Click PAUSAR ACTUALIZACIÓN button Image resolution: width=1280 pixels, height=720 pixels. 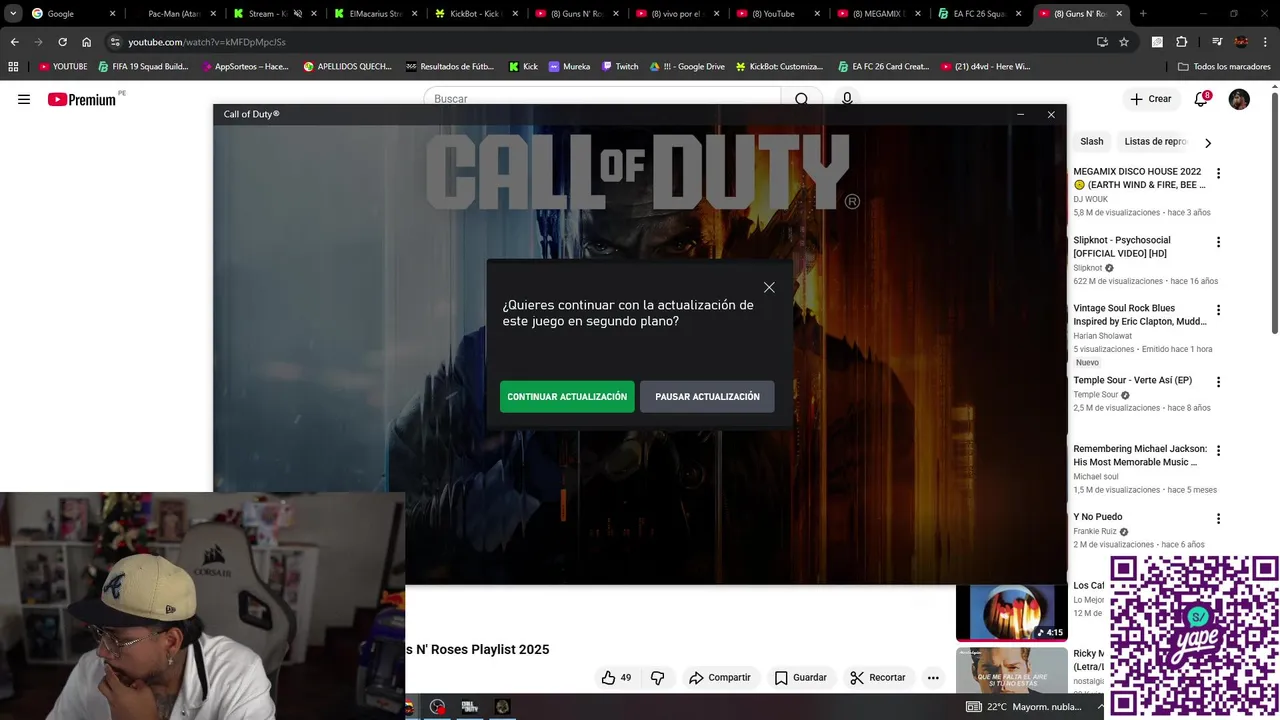coord(707,397)
